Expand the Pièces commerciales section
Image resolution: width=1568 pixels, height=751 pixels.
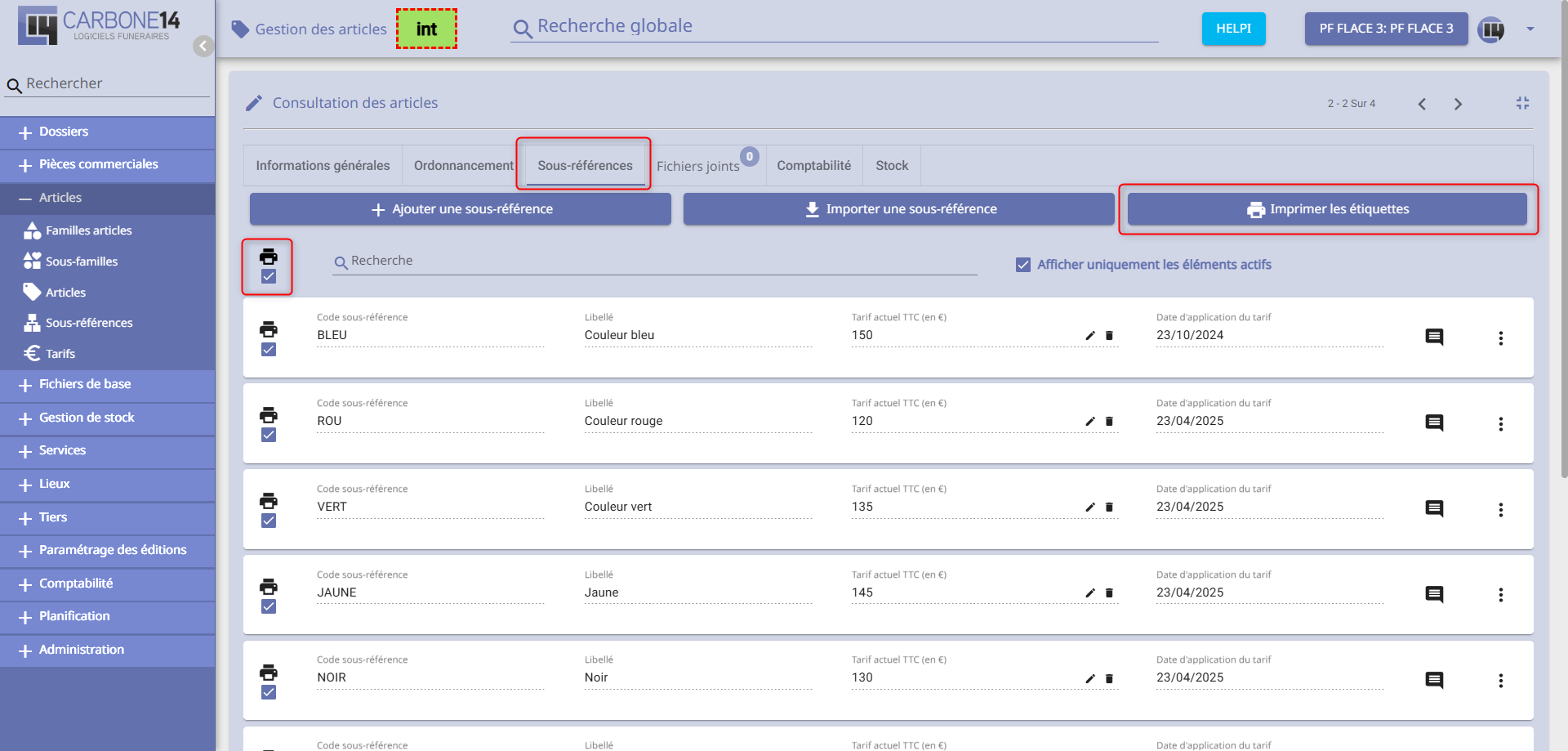(x=107, y=165)
